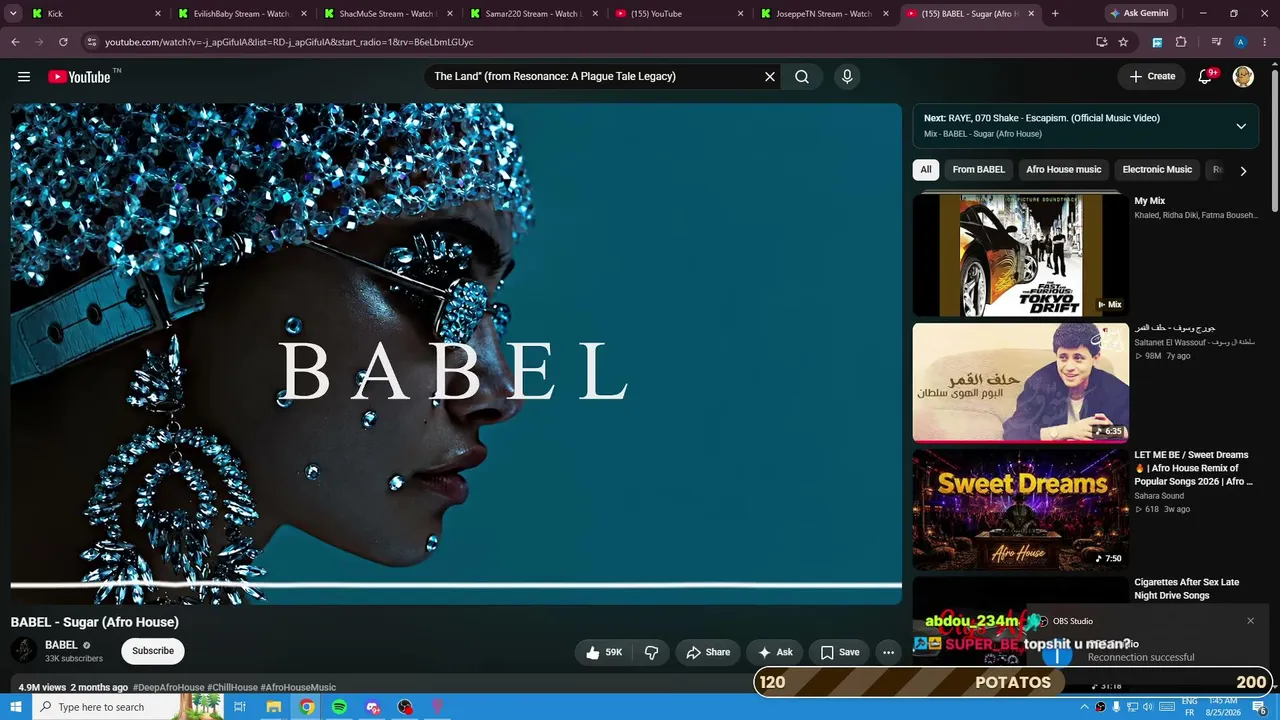The height and width of the screenshot is (720, 1280).
Task: Switch to the ShacMuSe Stream tab
Action: pos(386,14)
